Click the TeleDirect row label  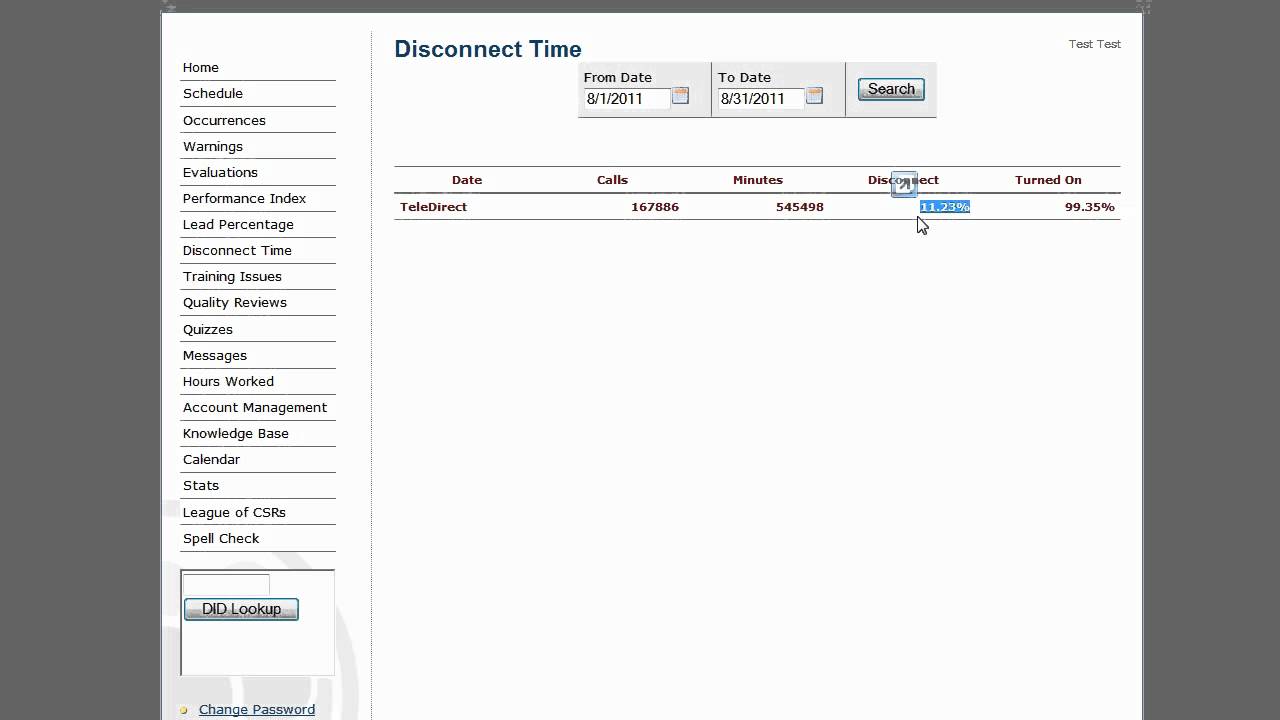[x=433, y=207]
